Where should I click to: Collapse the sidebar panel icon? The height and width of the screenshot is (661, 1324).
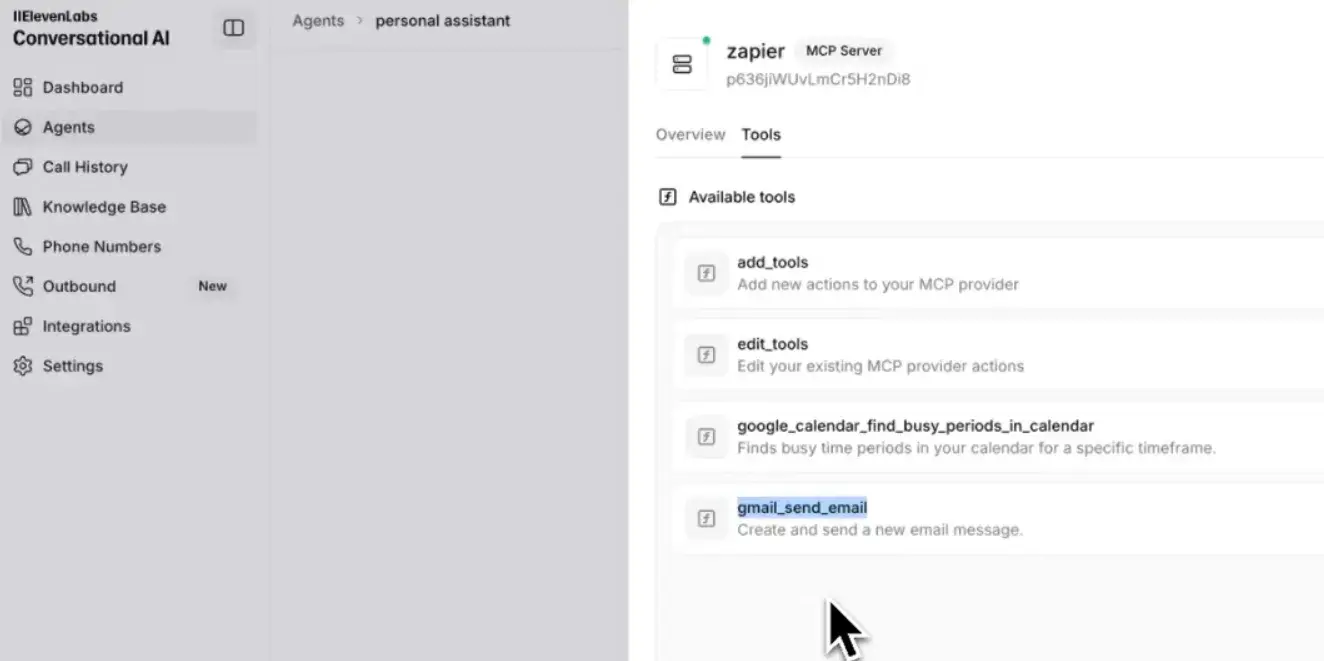pyautogui.click(x=233, y=29)
